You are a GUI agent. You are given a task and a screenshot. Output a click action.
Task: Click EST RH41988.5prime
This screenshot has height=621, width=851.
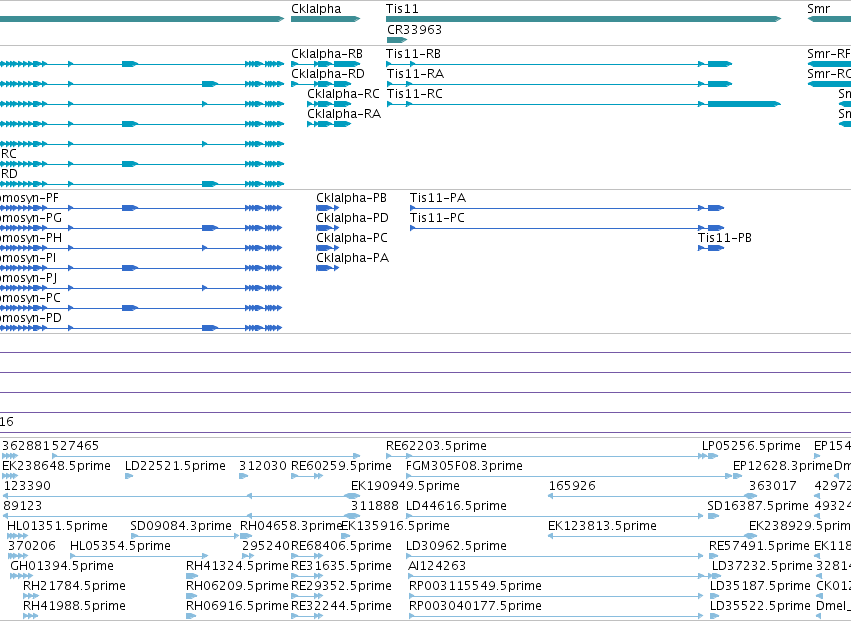pyautogui.click(x=31, y=617)
